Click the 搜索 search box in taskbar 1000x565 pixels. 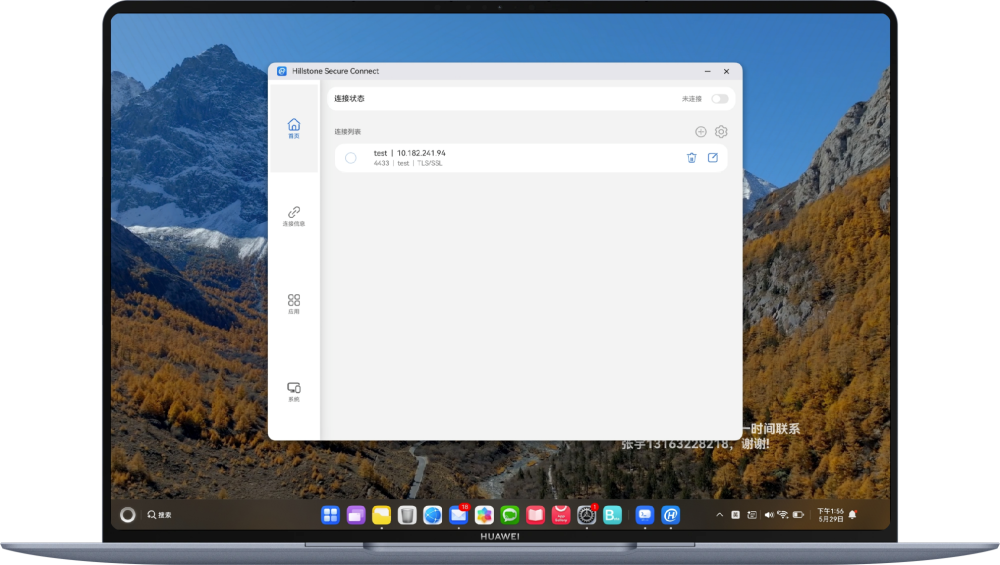(160, 515)
